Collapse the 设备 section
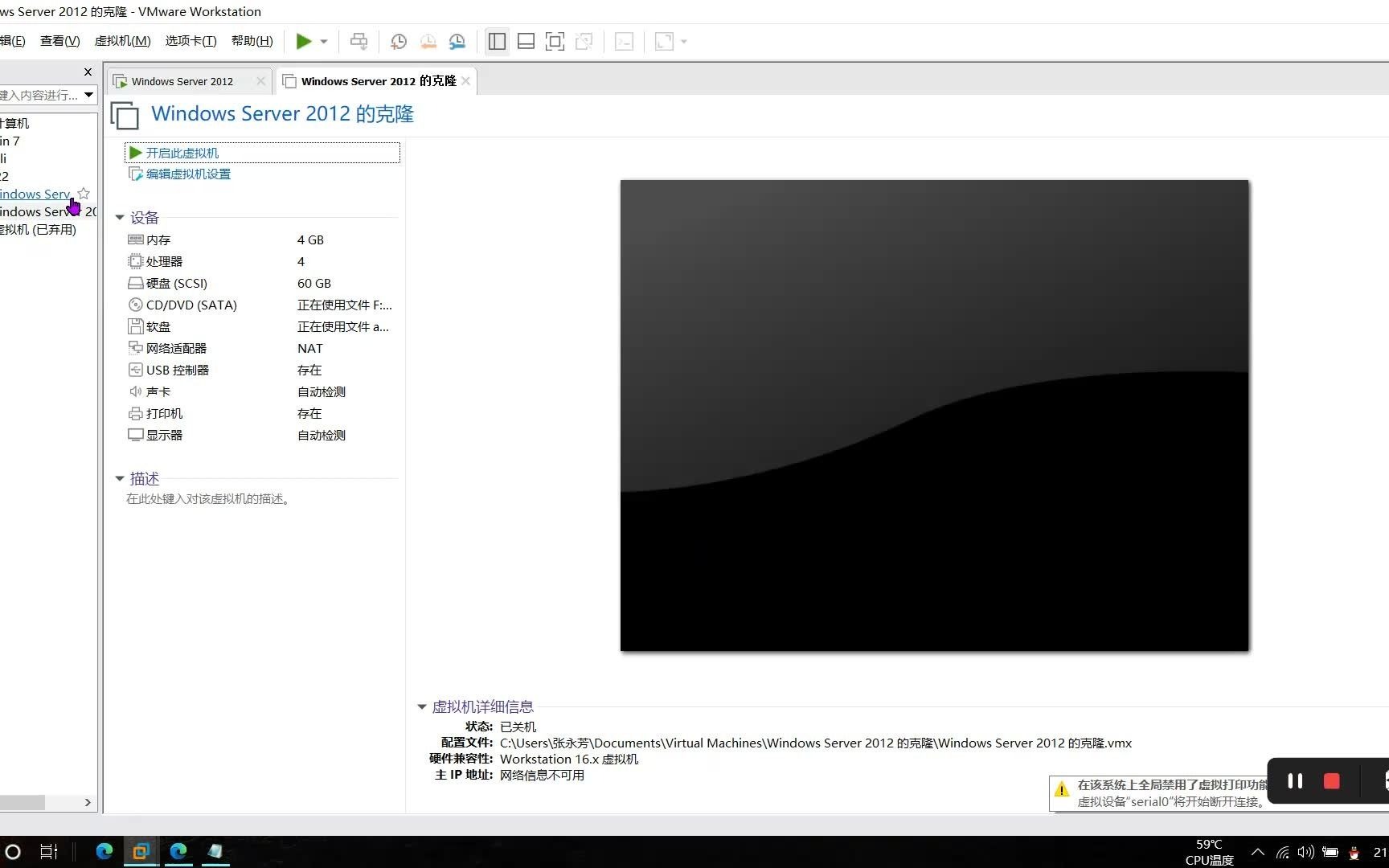 (x=120, y=218)
